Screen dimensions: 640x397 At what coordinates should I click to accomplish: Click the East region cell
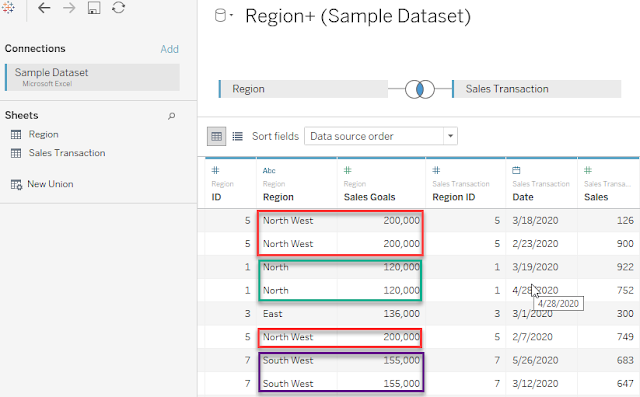pyautogui.click(x=273, y=314)
